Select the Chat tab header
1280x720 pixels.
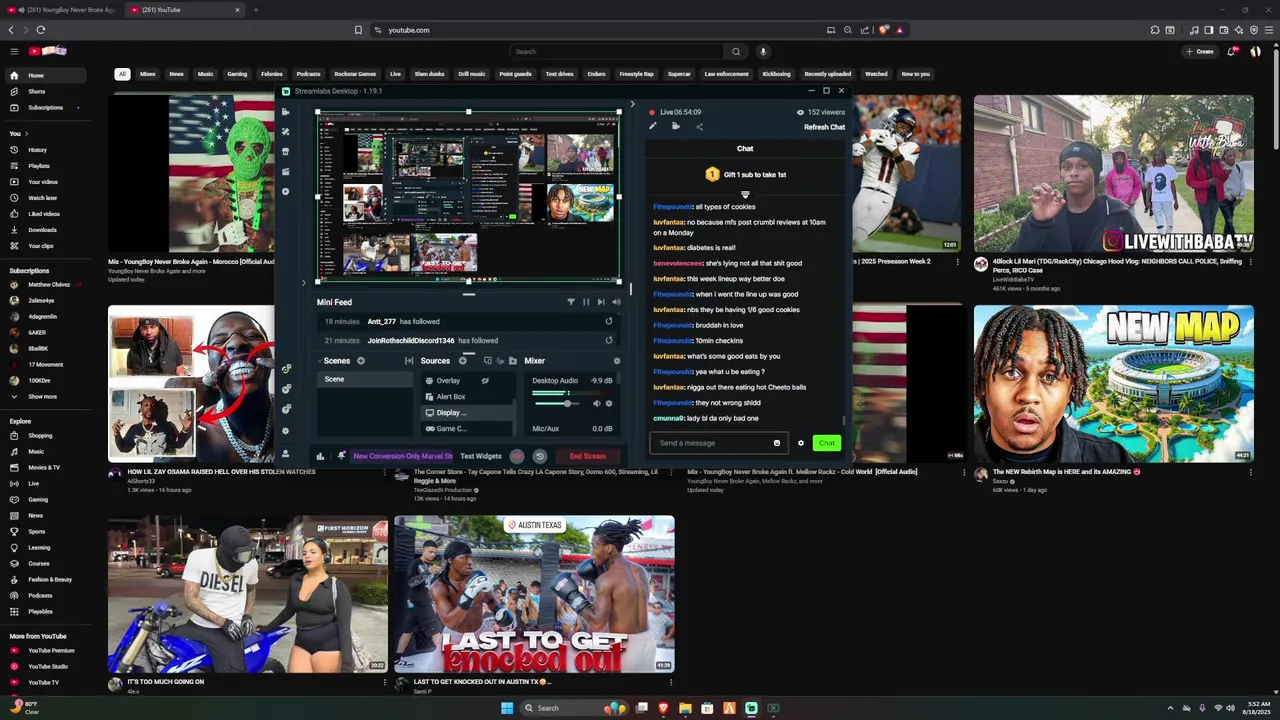click(745, 148)
